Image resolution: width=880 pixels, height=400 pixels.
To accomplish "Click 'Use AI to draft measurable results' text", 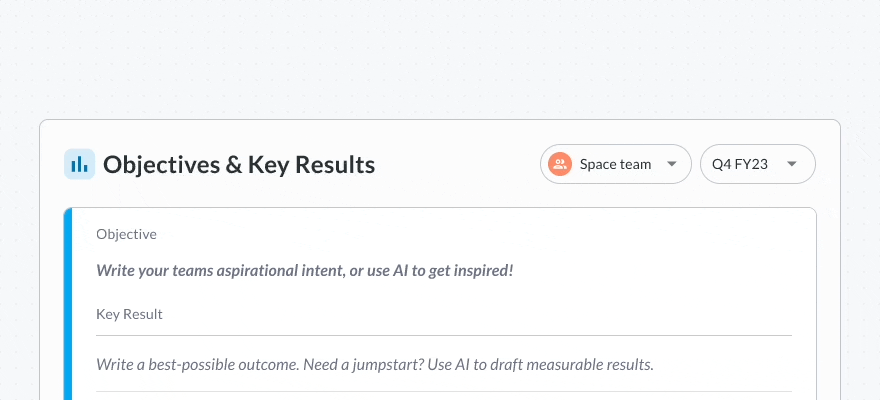I will click(540, 365).
